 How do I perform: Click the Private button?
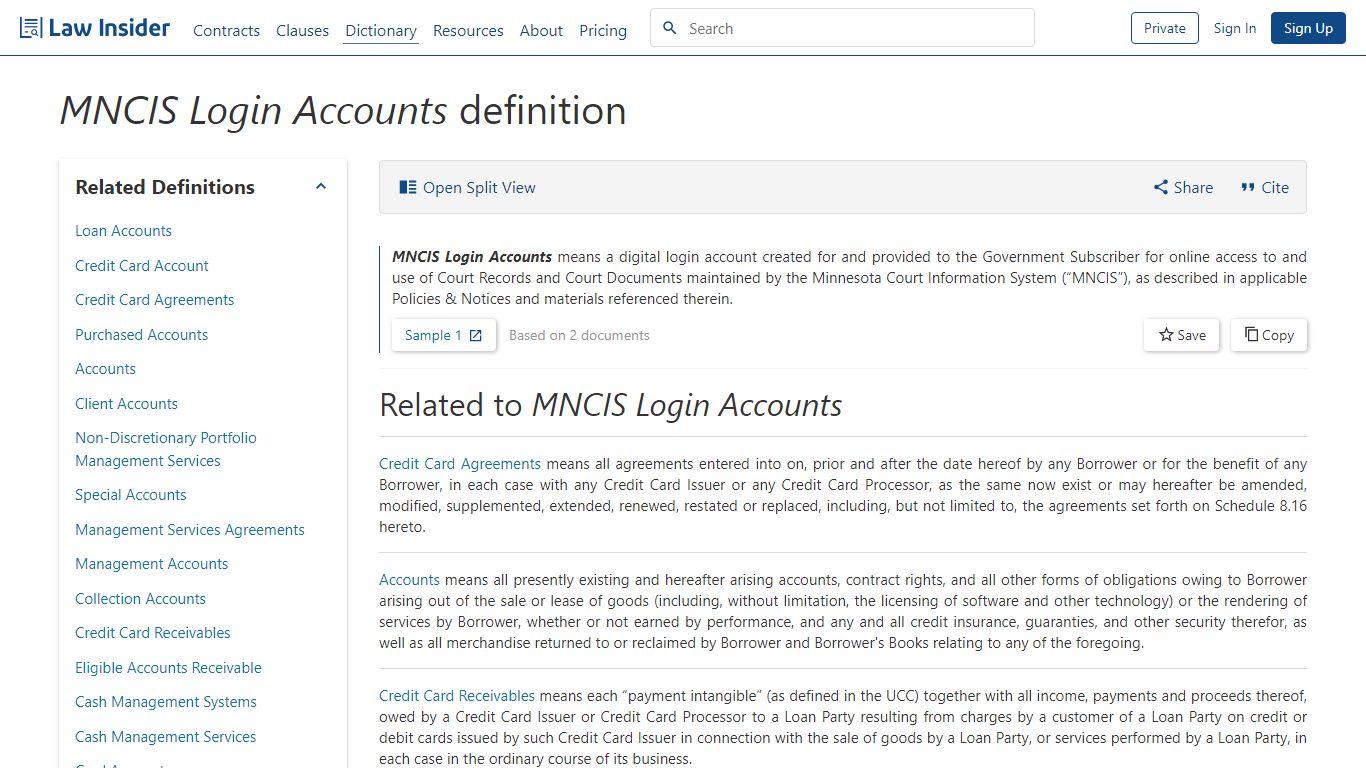tap(1164, 28)
